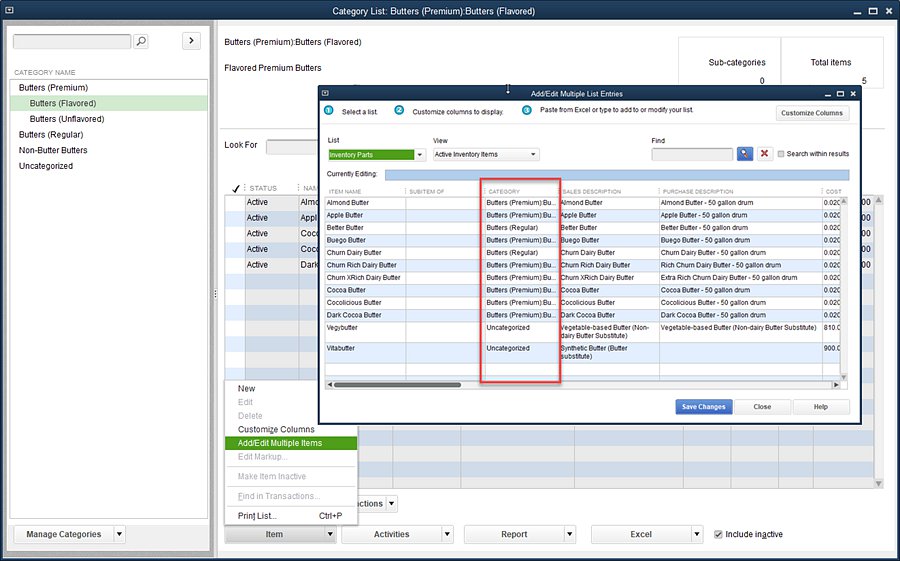This screenshot has height=561, width=900.
Task: Choose Add/Edit Multiple Items from menu
Action: [x=280, y=443]
